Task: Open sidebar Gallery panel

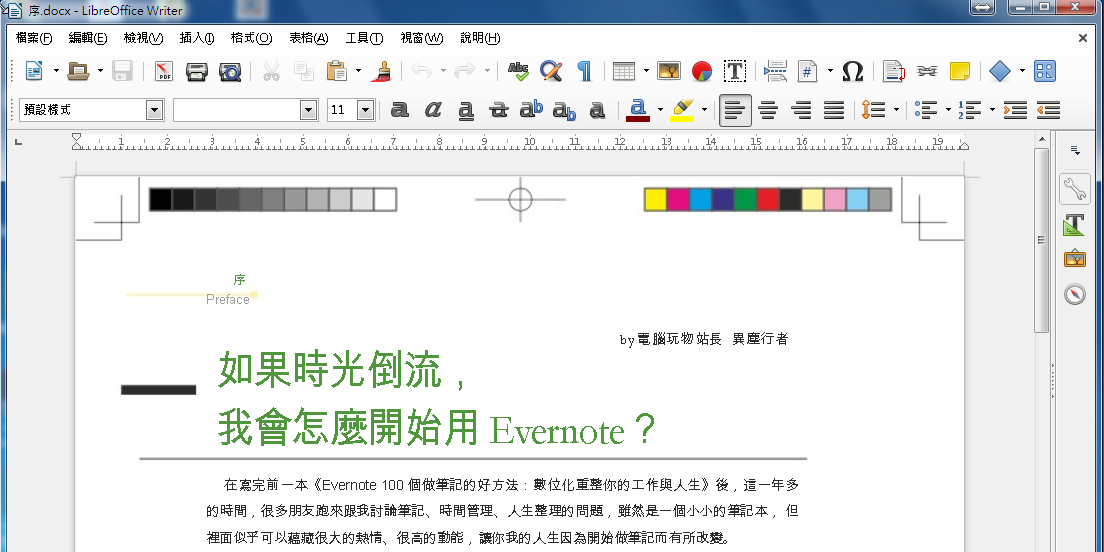Action: point(1074,259)
